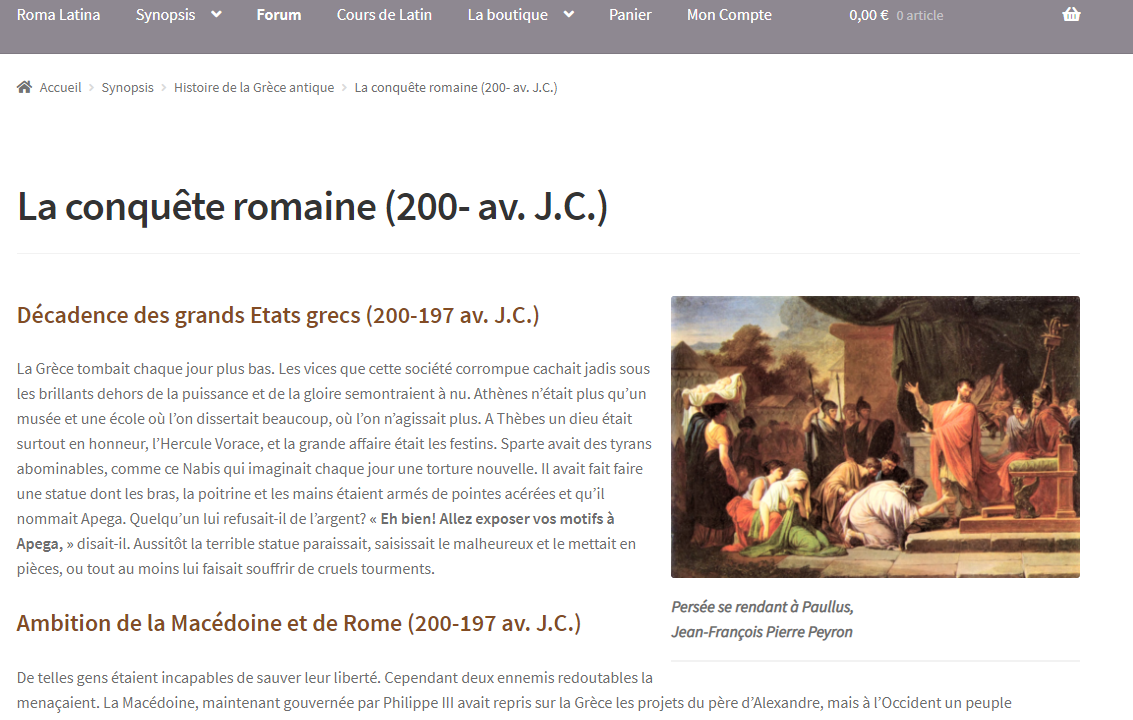Screen dimensions: 1133x720
Task: Expand La boutique dropdown chevron
Action: click(569, 15)
